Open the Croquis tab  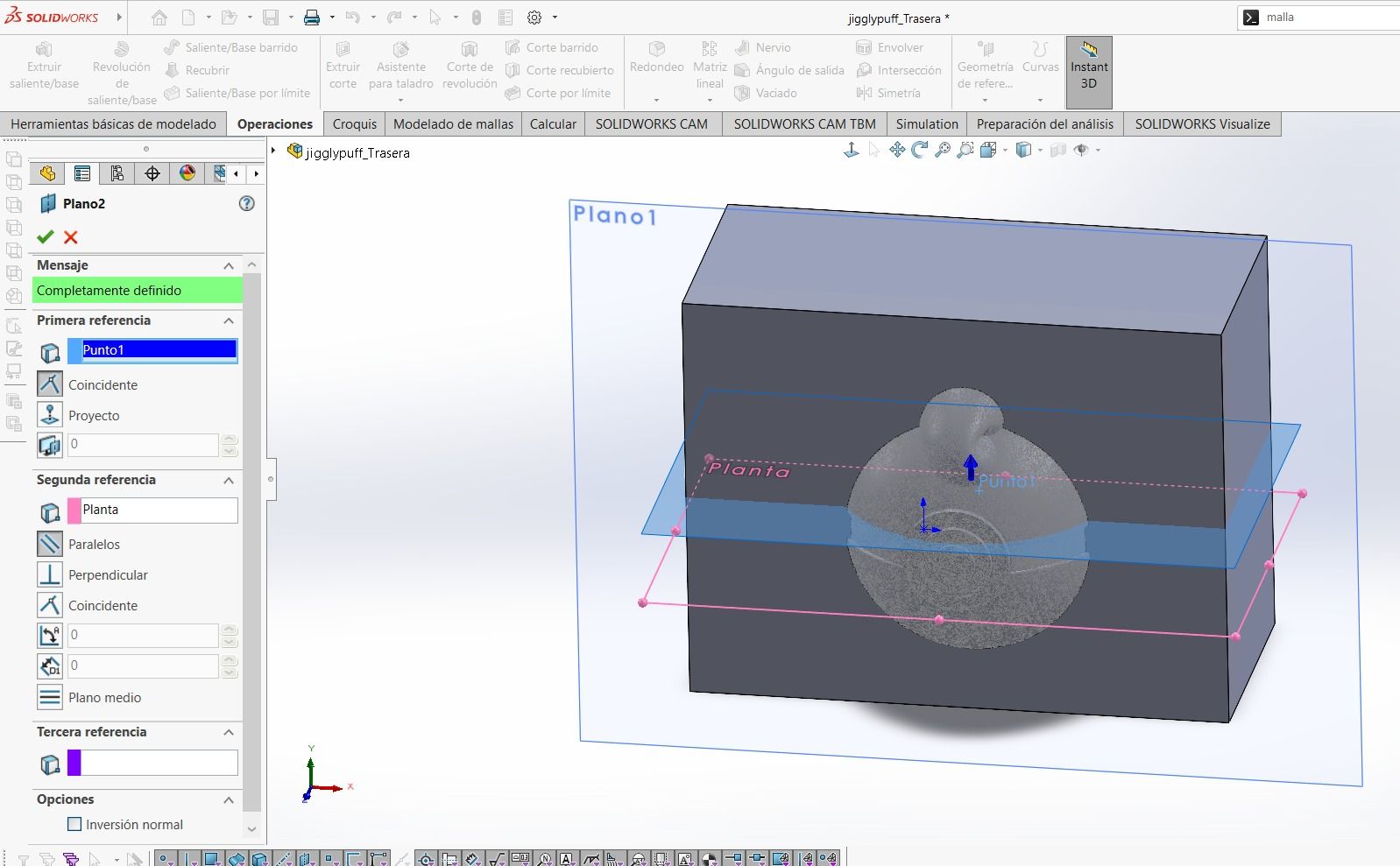click(x=355, y=124)
